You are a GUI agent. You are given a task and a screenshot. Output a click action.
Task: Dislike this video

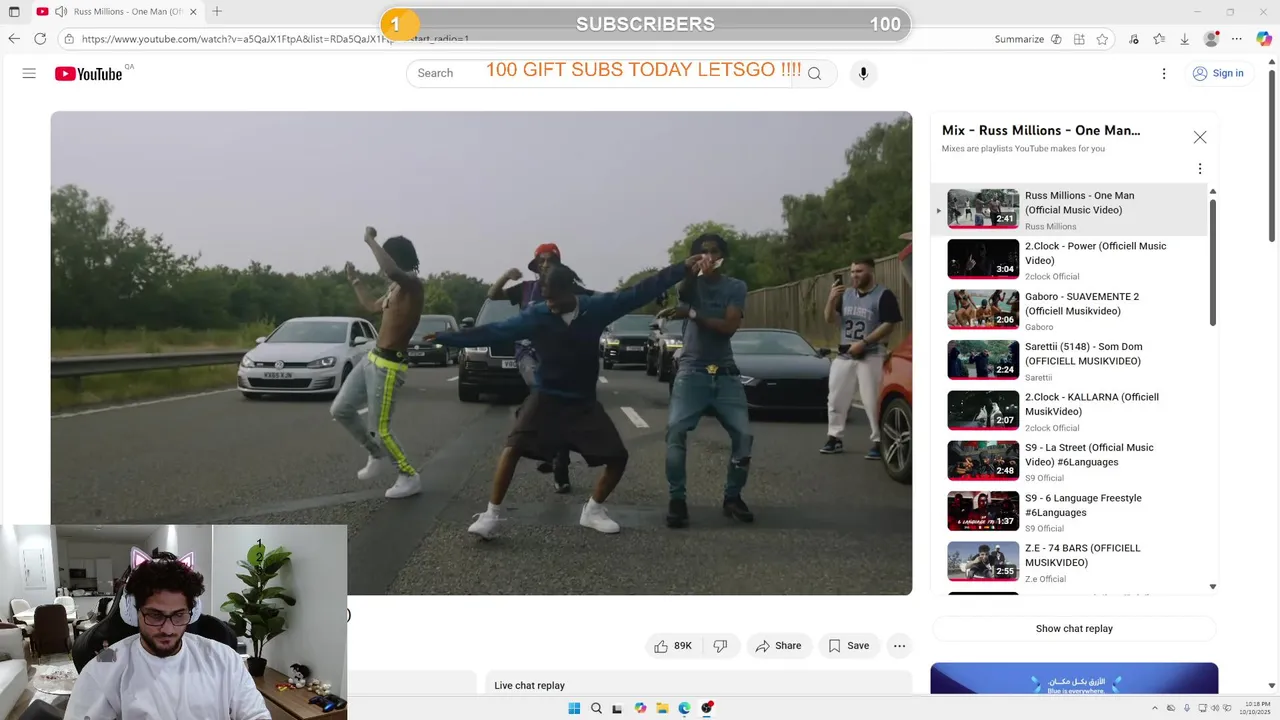721,646
